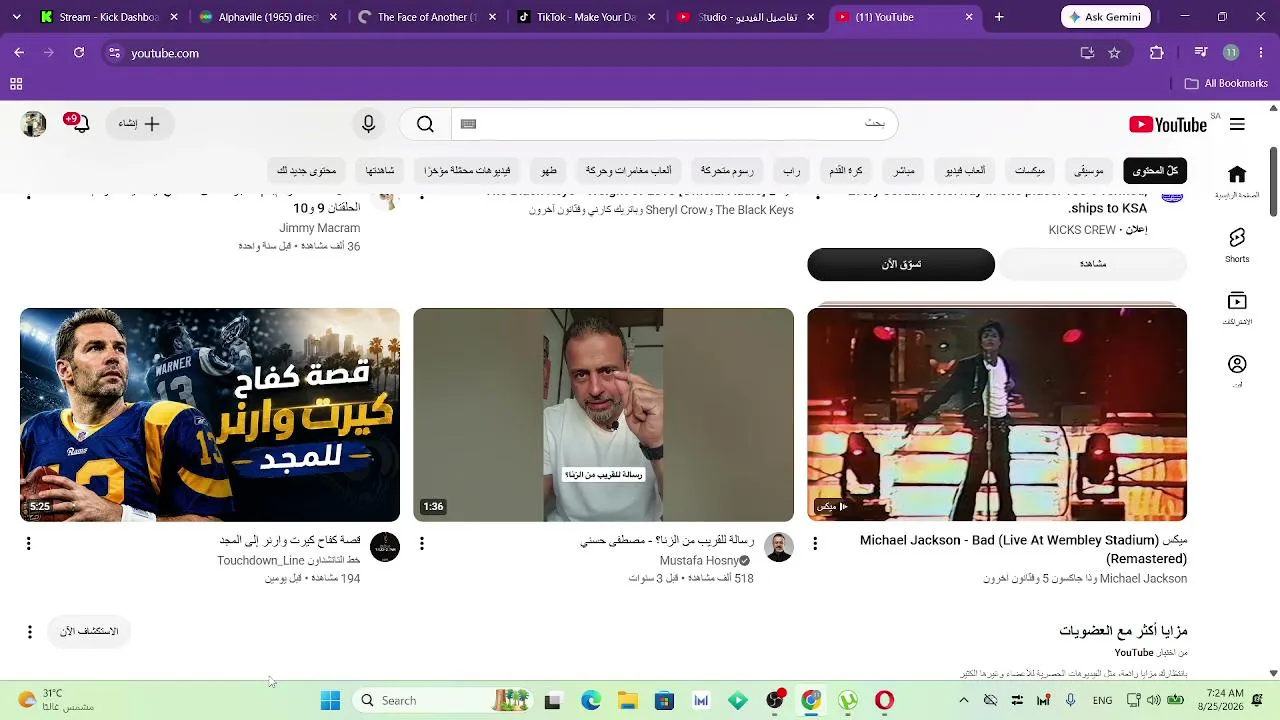Go back to the previous page
The width and height of the screenshot is (1280, 720).
(19, 53)
